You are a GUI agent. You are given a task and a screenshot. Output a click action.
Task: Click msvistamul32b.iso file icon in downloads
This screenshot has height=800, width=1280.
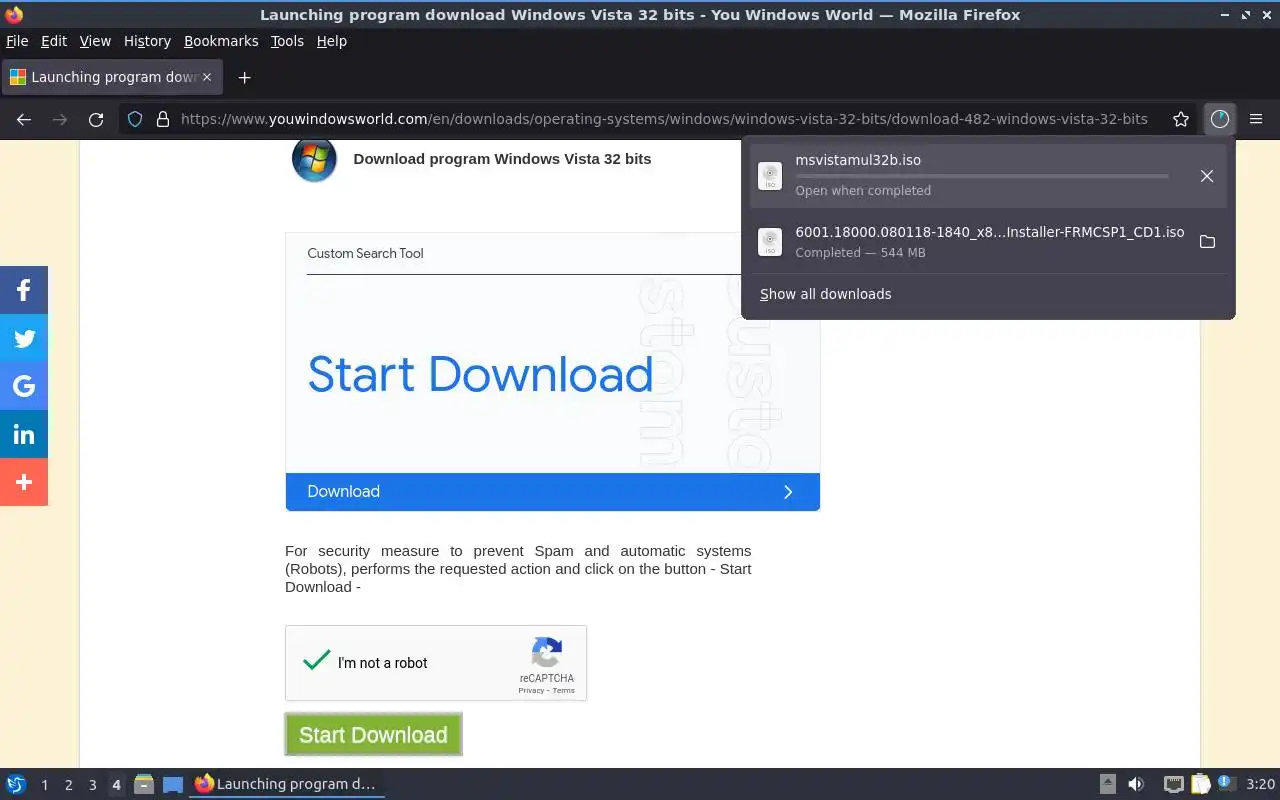tap(770, 176)
